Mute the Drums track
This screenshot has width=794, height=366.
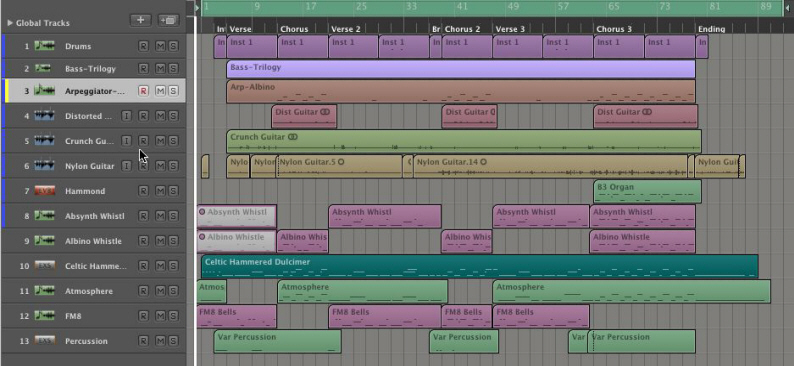(x=160, y=46)
